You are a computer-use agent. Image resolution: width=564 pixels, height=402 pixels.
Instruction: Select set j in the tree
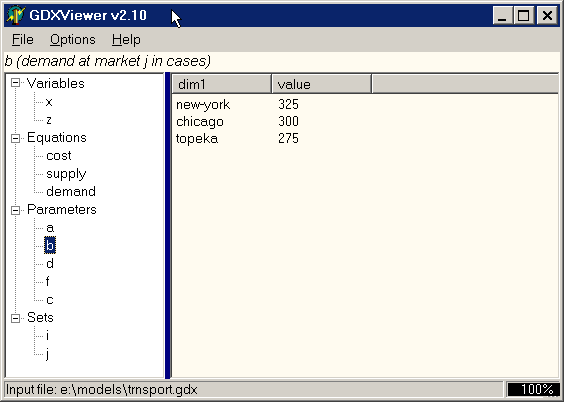[47, 354]
